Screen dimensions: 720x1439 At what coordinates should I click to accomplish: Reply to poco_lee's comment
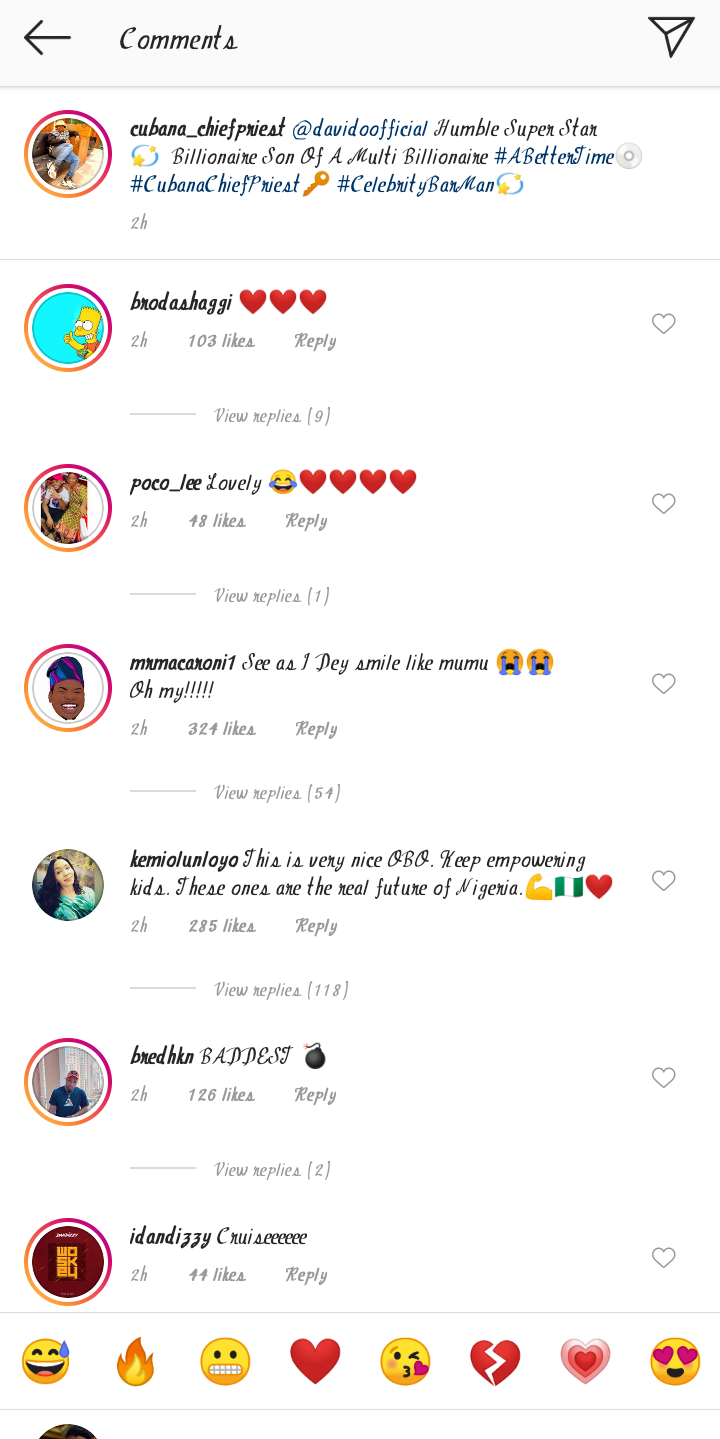click(306, 521)
